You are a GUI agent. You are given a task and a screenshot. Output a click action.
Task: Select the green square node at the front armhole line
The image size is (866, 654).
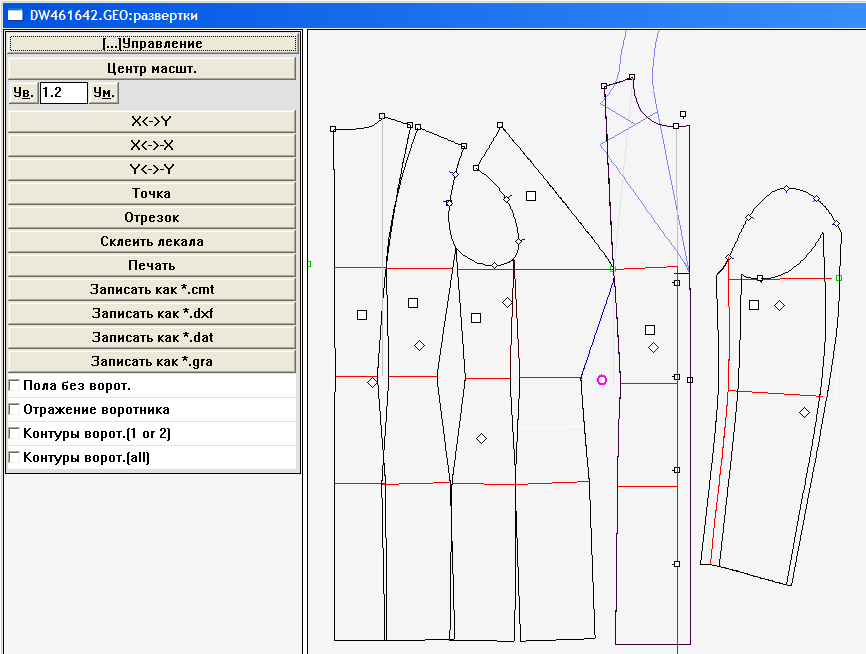(612, 269)
